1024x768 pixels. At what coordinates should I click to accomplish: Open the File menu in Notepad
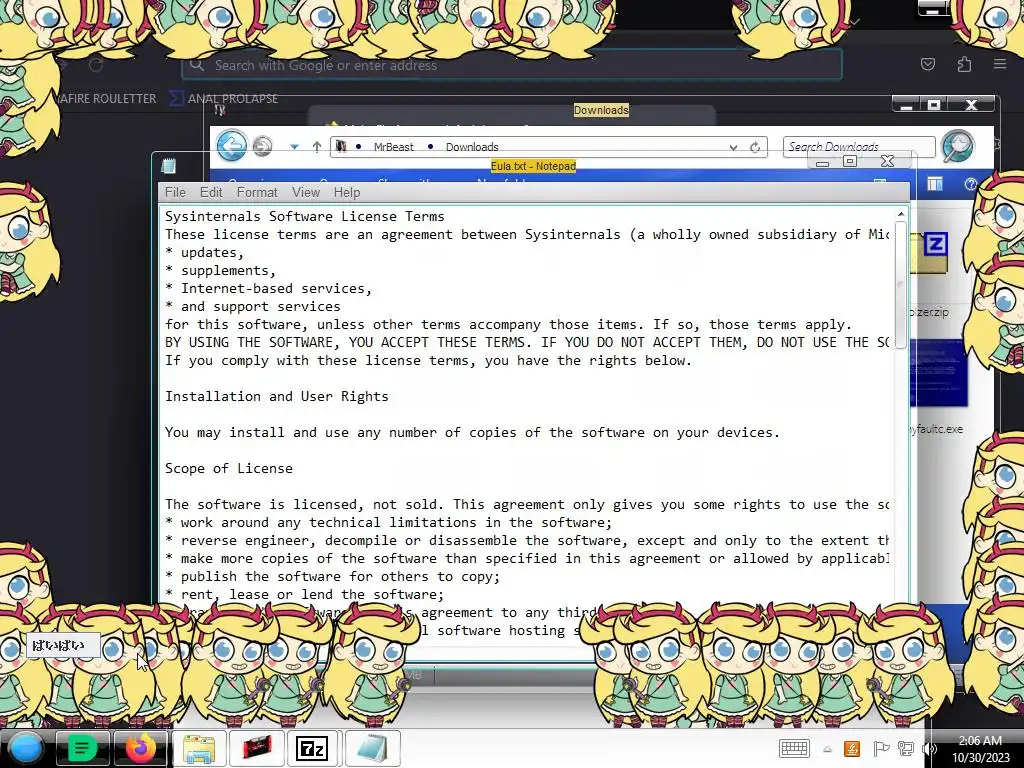click(175, 192)
